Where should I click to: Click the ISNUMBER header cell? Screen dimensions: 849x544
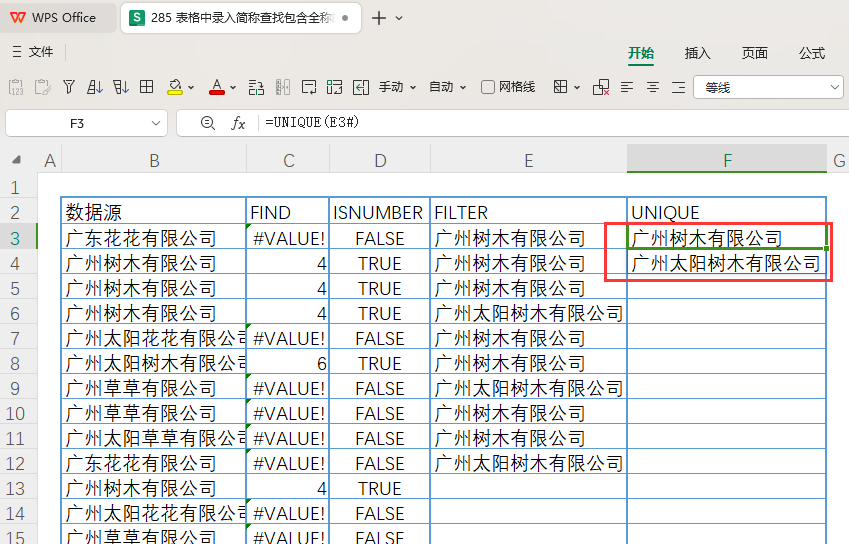point(380,212)
